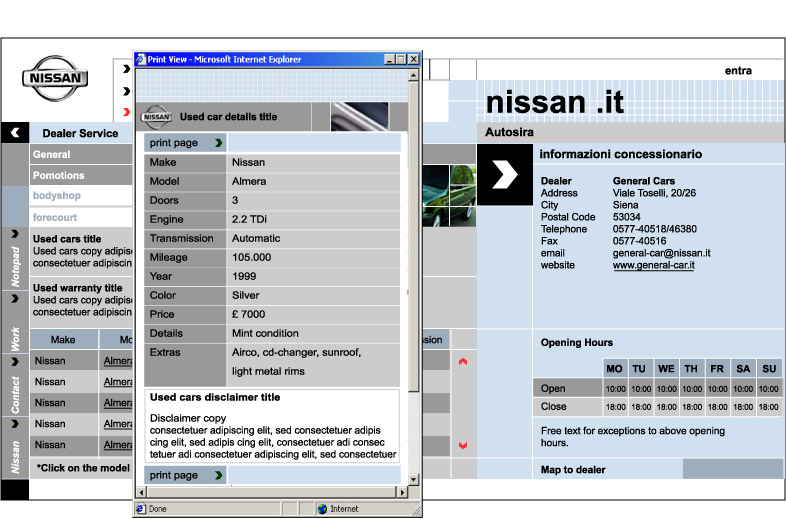Click the page icon next to Done status

click(141, 508)
